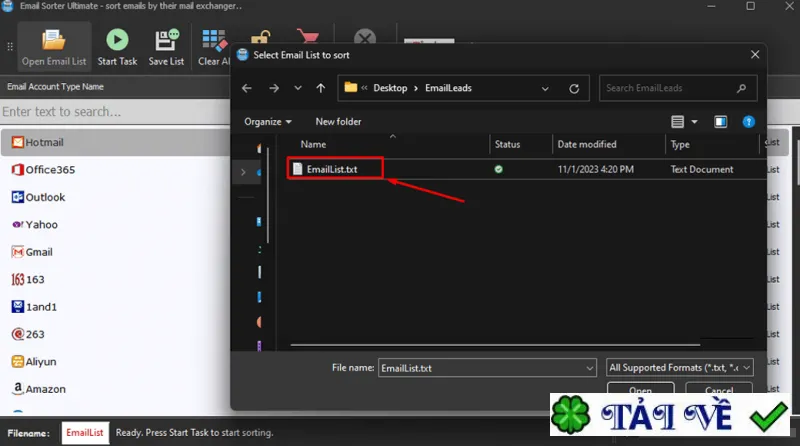800x446 pixels.
Task: Click the green sync status icon
Action: tap(498, 169)
